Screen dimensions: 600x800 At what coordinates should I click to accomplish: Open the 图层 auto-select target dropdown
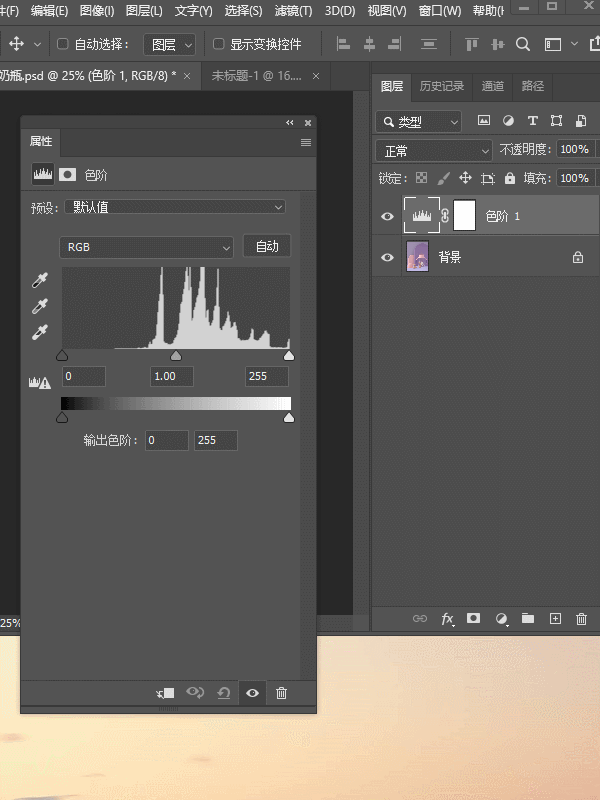click(169, 45)
